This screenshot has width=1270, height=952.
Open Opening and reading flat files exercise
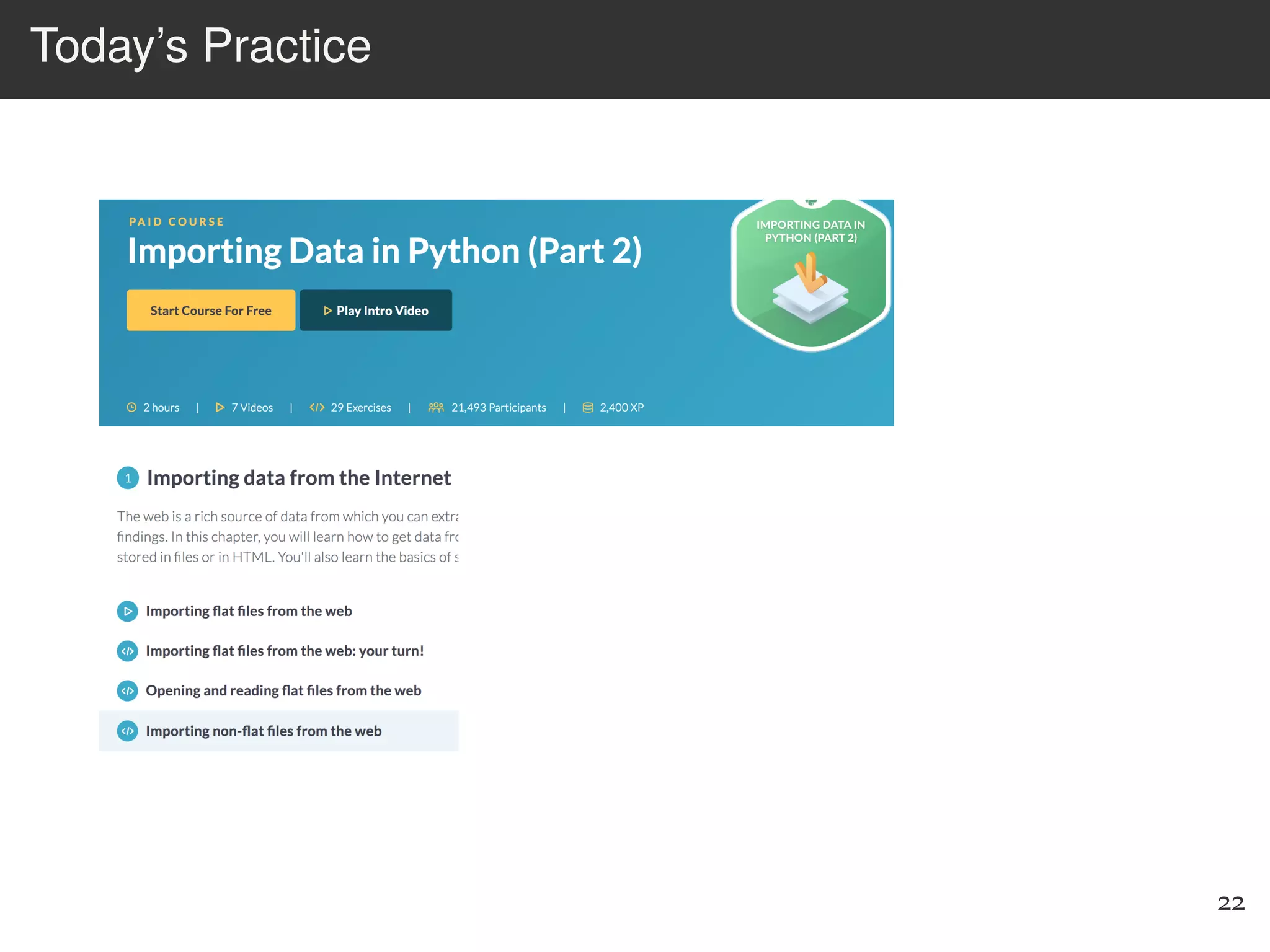coord(283,690)
